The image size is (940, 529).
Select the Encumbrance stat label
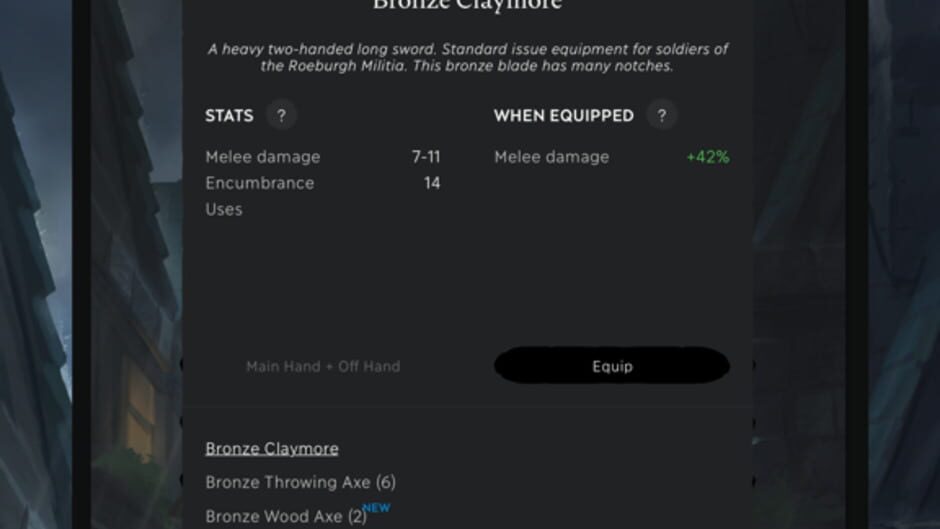pyautogui.click(x=260, y=183)
